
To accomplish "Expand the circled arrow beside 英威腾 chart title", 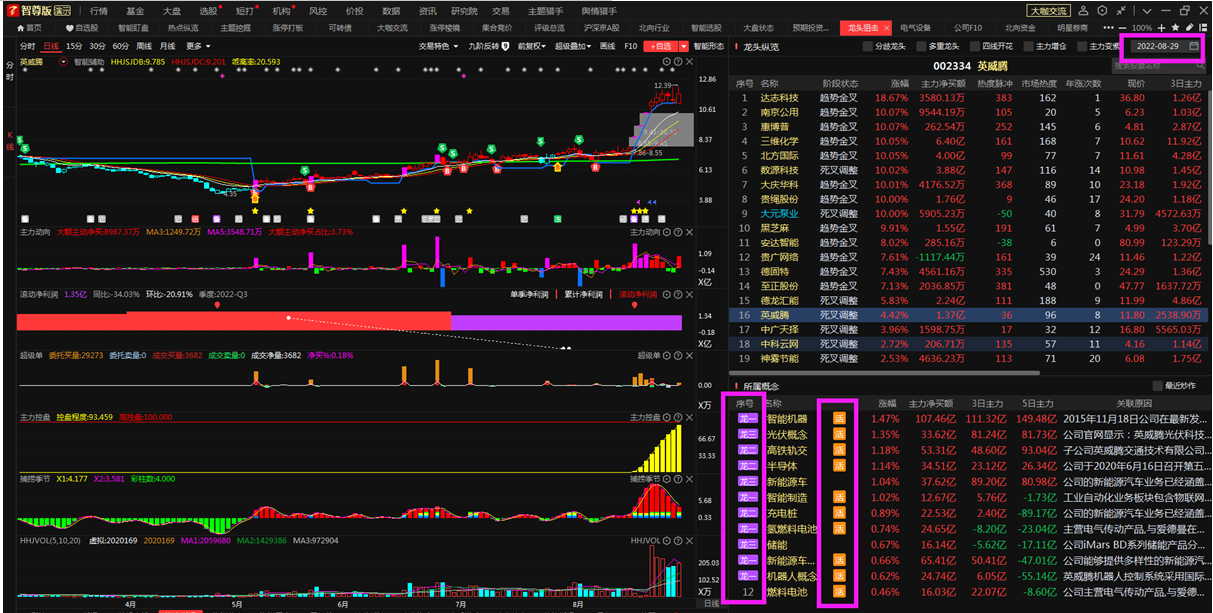I will click(65, 62).
